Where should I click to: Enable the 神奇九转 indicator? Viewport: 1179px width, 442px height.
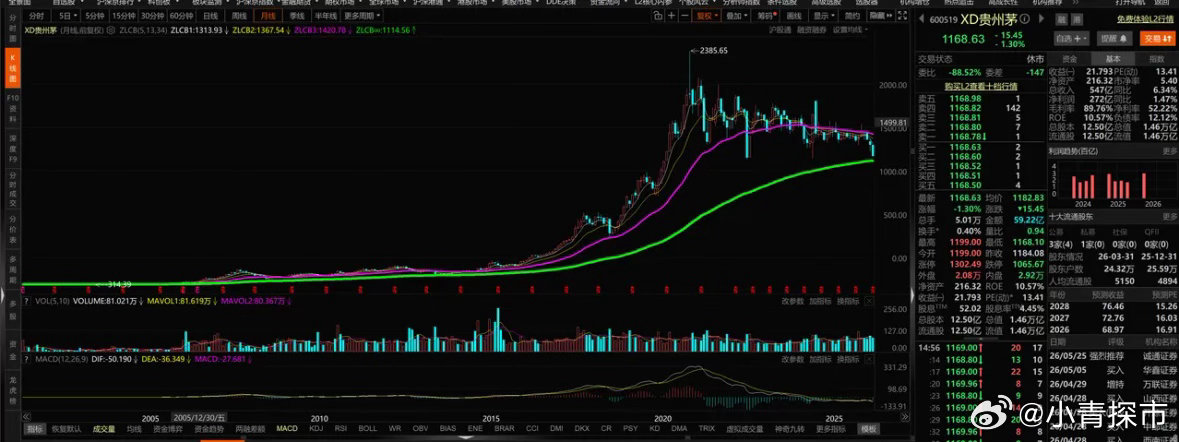click(x=790, y=429)
